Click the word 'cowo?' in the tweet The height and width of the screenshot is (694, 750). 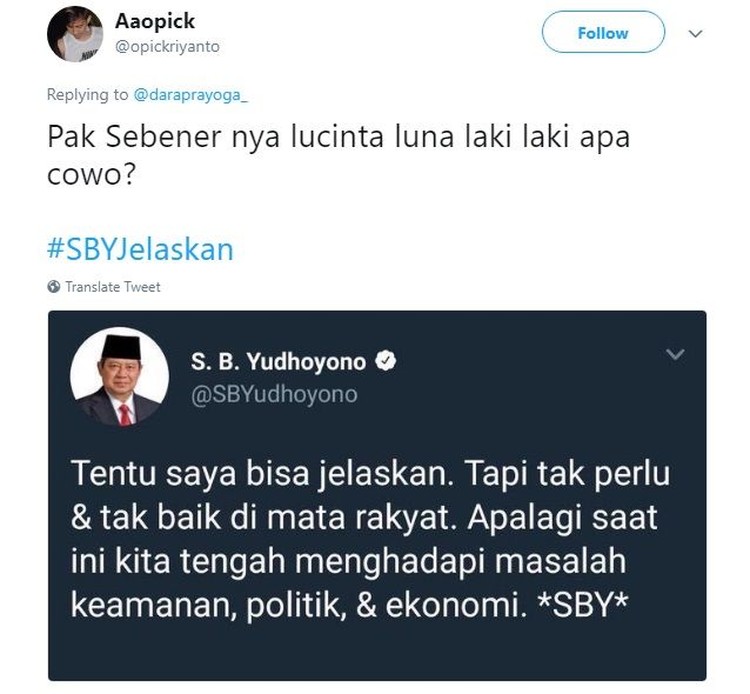coord(91,175)
